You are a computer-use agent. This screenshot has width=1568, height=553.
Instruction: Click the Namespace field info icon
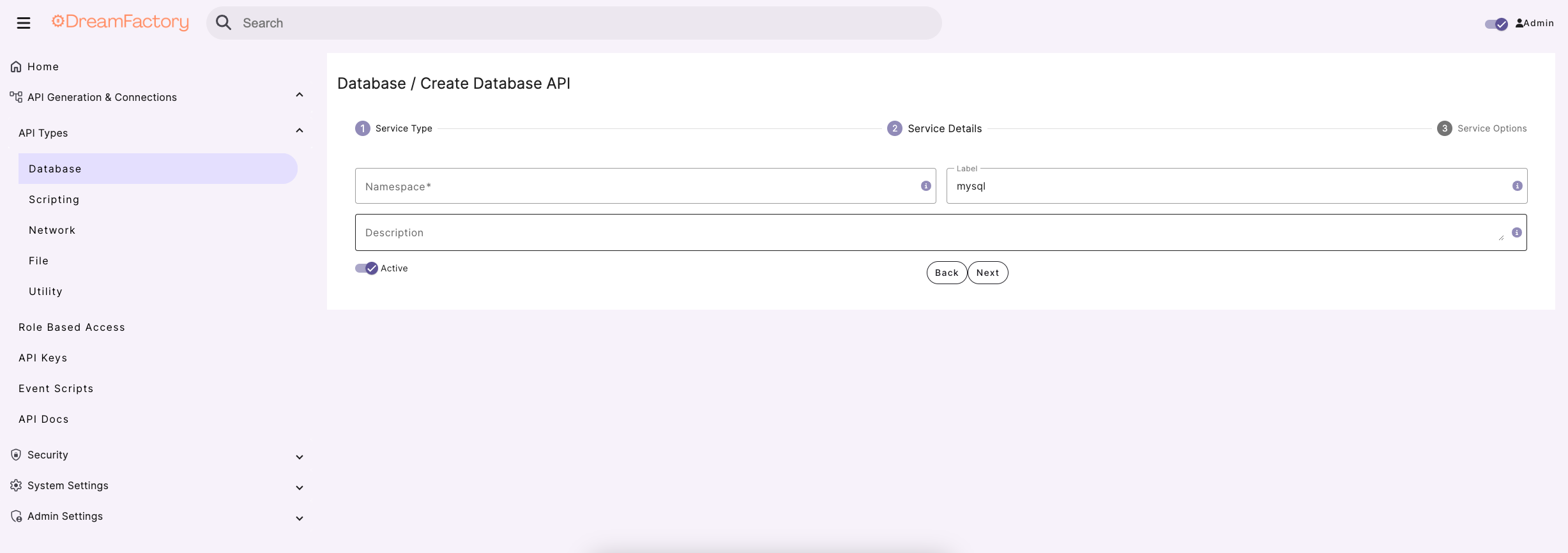[925, 186]
